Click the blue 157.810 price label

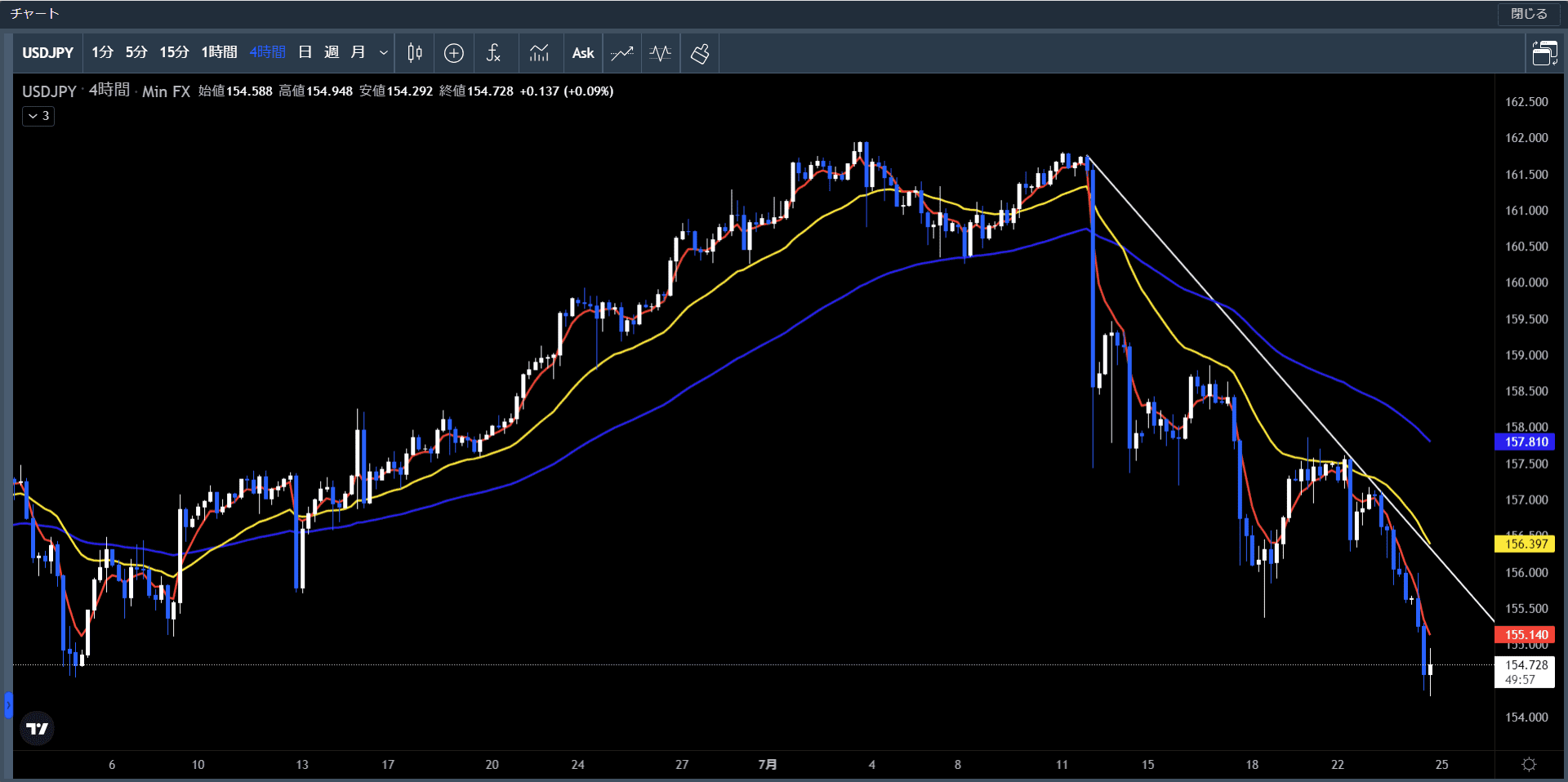coord(1525,442)
